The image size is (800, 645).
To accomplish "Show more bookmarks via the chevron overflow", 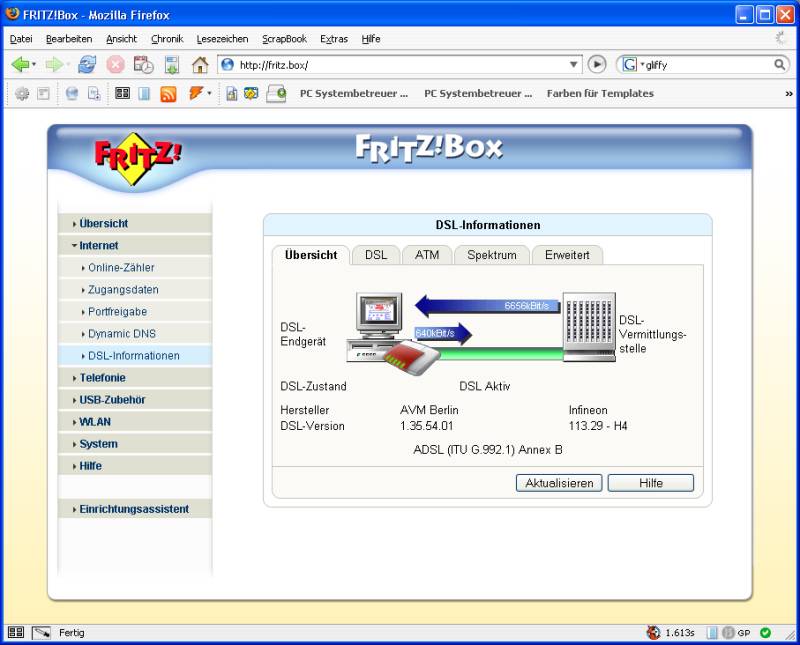I will coord(789,94).
